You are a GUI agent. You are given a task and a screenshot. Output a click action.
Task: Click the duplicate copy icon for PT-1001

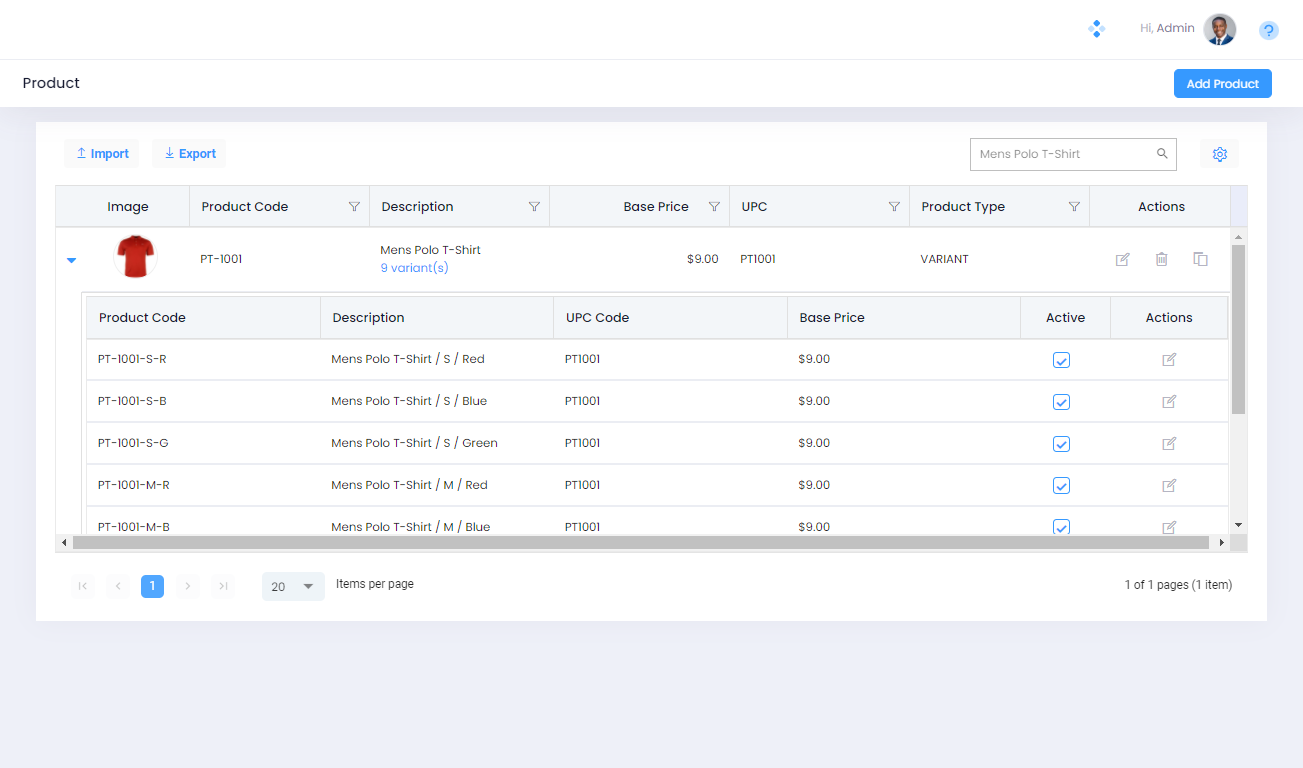coord(1200,259)
